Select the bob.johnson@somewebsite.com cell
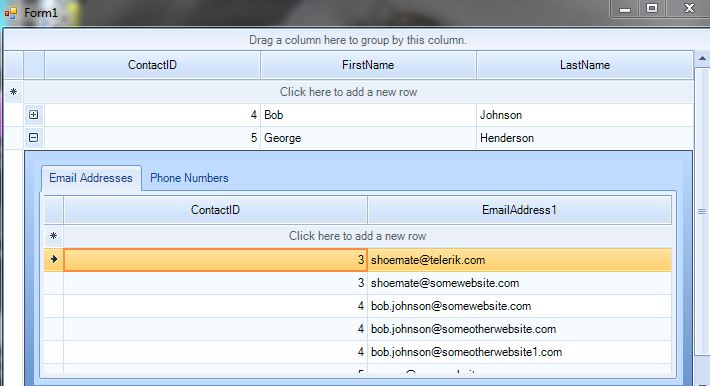710x386 pixels. 519,306
